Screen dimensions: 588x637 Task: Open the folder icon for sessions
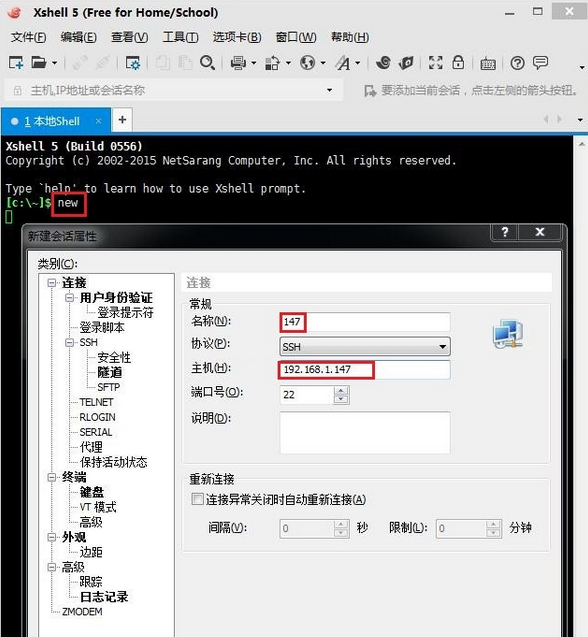coord(39,63)
